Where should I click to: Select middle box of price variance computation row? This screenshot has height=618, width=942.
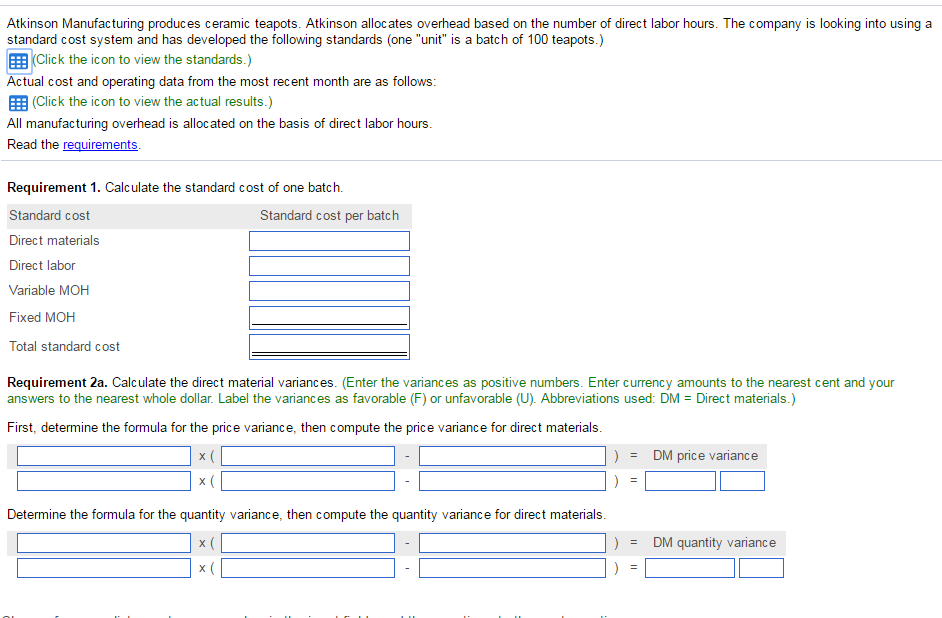[x=308, y=481]
